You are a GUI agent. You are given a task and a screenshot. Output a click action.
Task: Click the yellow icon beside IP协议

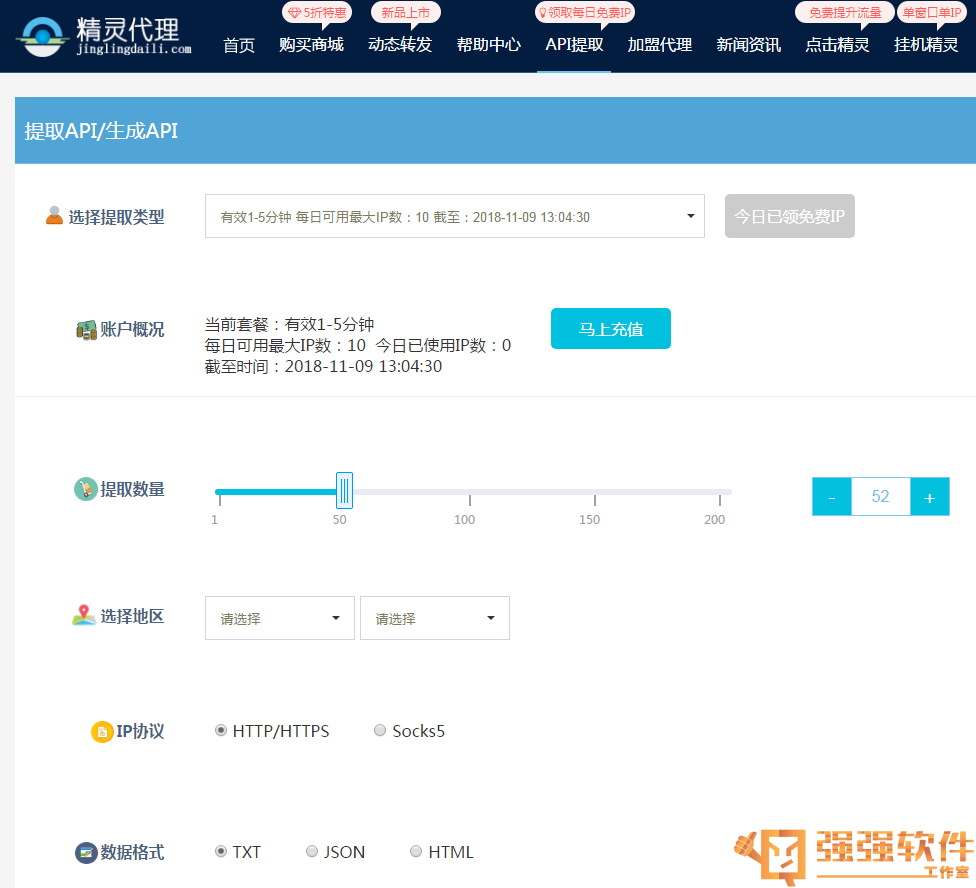coord(102,731)
